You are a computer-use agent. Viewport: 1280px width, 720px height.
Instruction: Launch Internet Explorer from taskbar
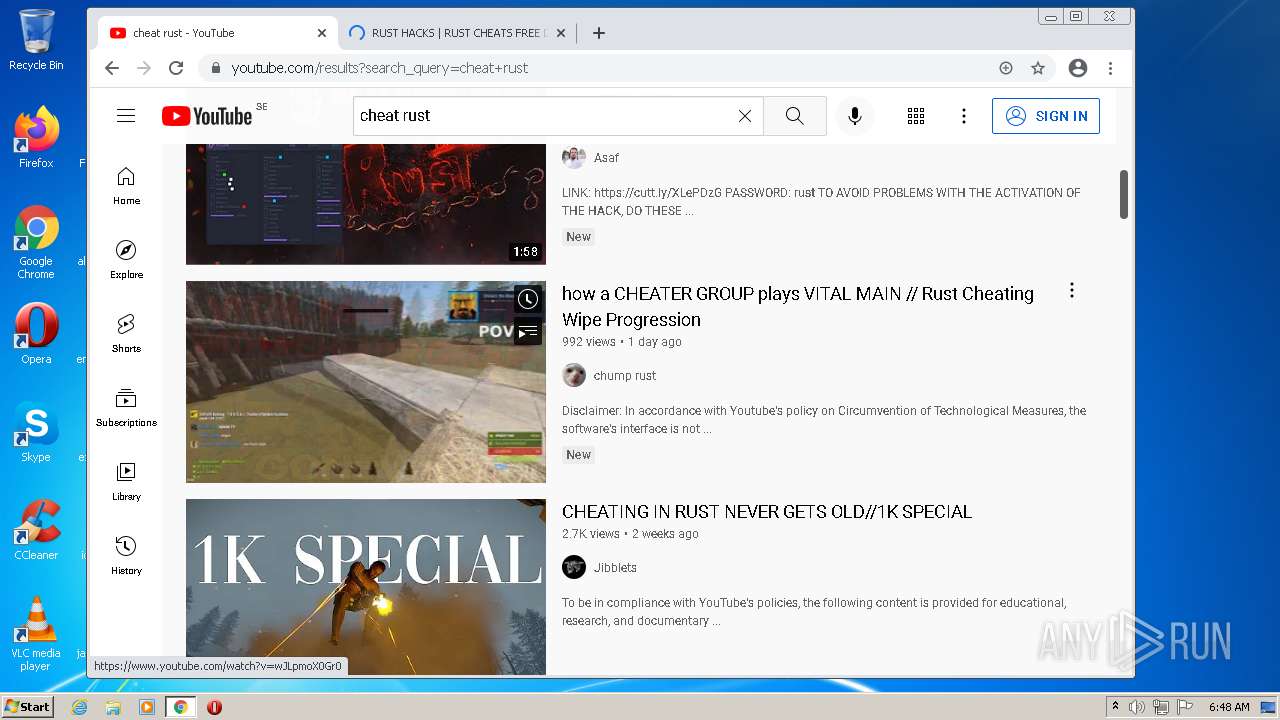click(x=80, y=707)
